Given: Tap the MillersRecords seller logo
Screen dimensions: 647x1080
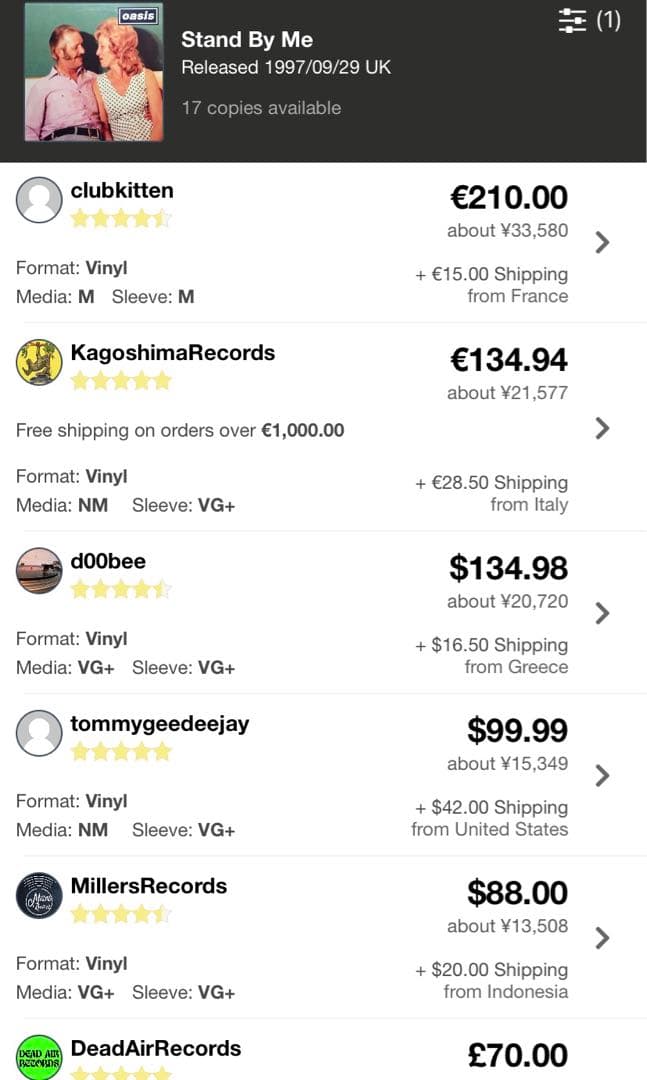Looking at the screenshot, I should 39,896.
